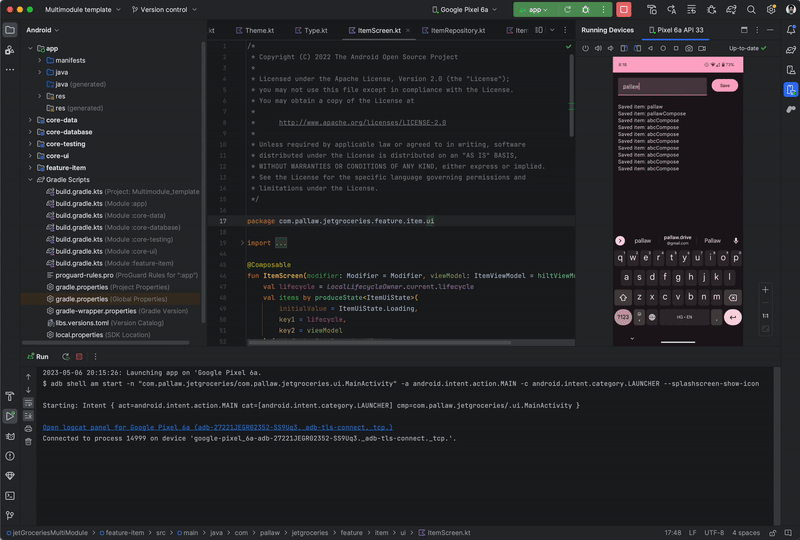The height and width of the screenshot is (540, 800).
Task: Open App Quality Insights gem icon
Action: click(10, 476)
